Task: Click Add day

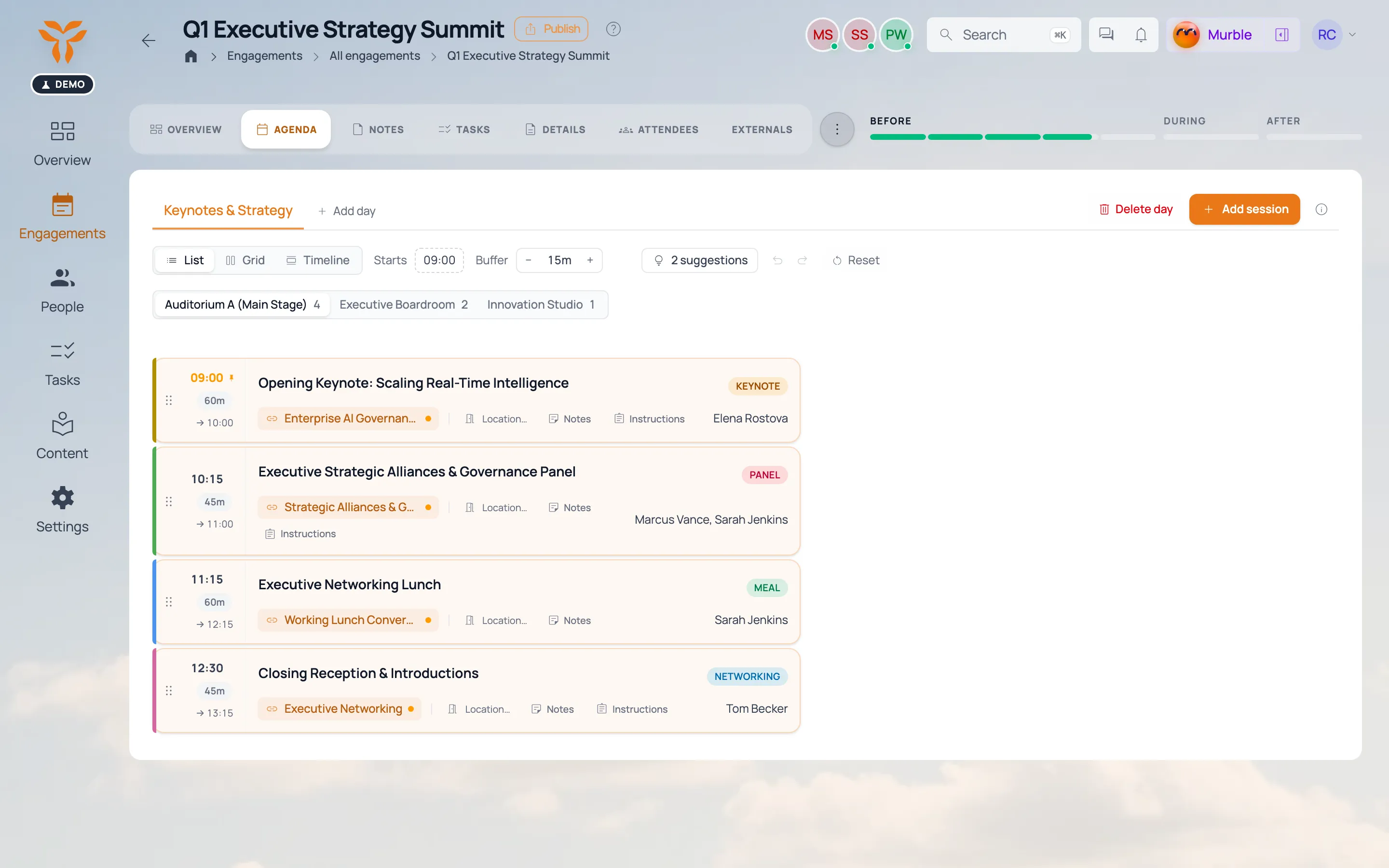Action: [347, 211]
